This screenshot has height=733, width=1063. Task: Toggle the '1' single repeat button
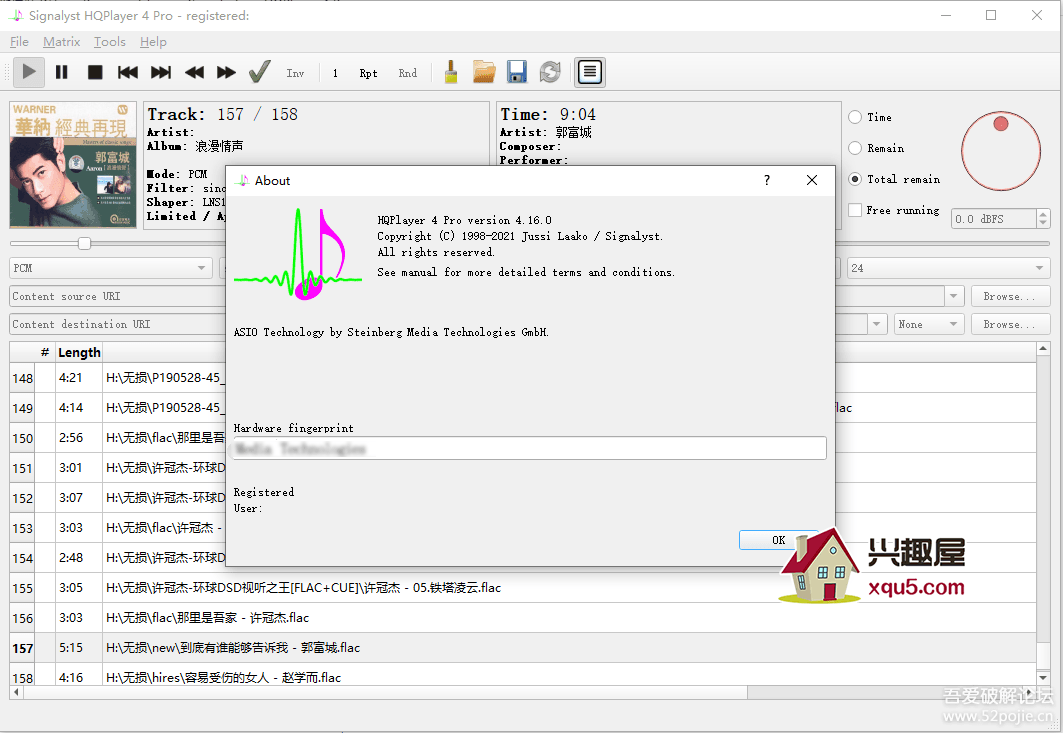click(x=335, y=73)
